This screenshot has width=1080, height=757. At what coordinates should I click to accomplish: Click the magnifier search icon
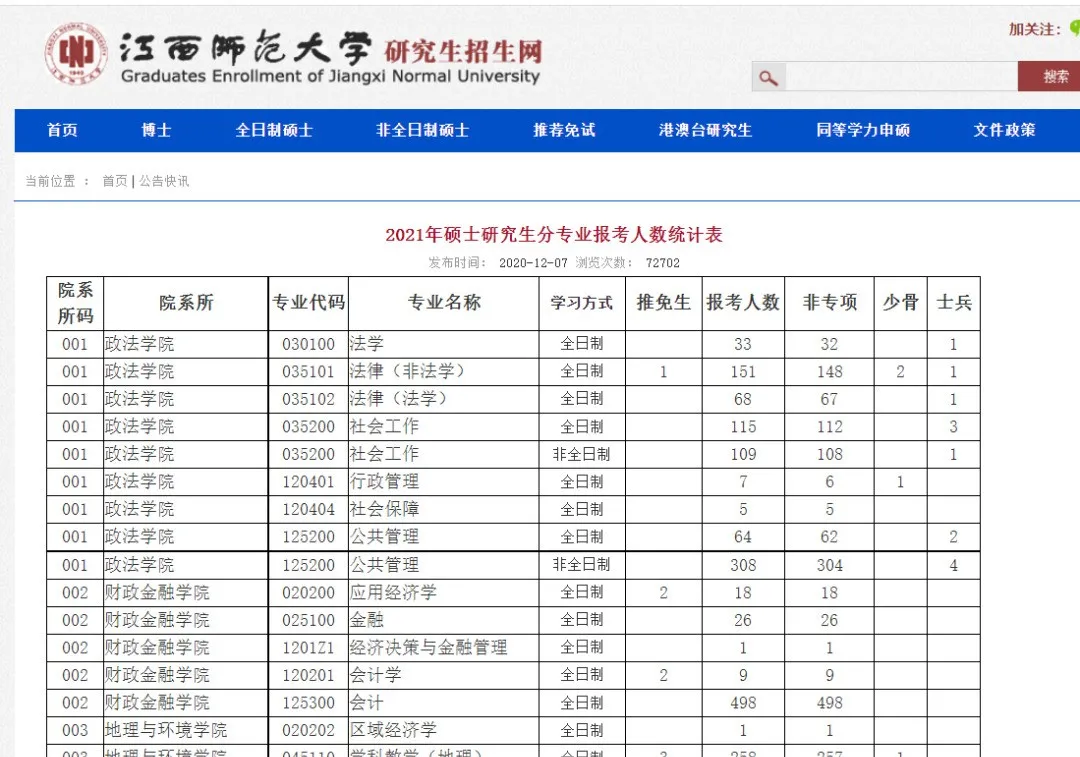[x=767, y=76]
